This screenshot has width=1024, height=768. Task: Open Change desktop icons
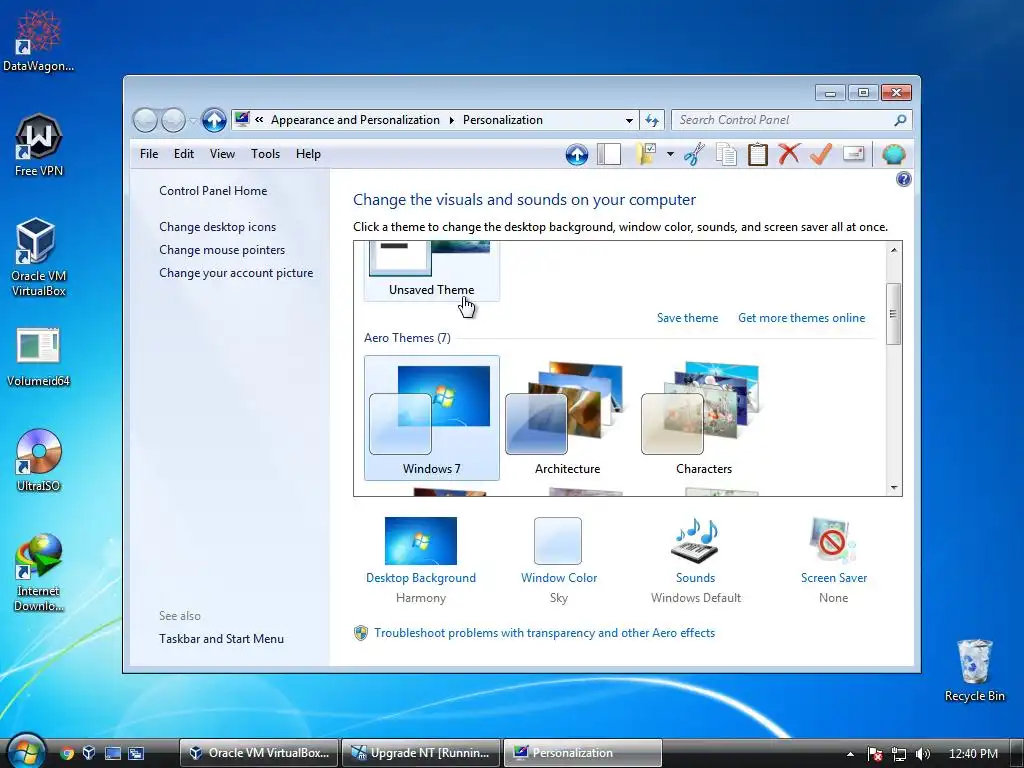[x=217, y=227]
